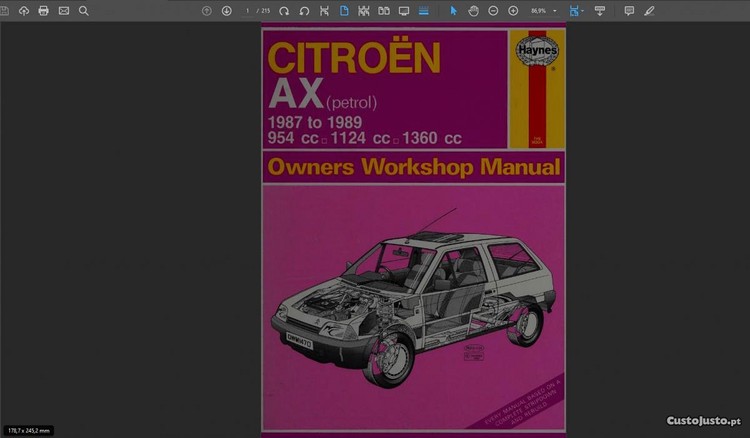Rotate the page counterclockwise
The width and height of the screenshot is (750, 438).
point(304,10)
